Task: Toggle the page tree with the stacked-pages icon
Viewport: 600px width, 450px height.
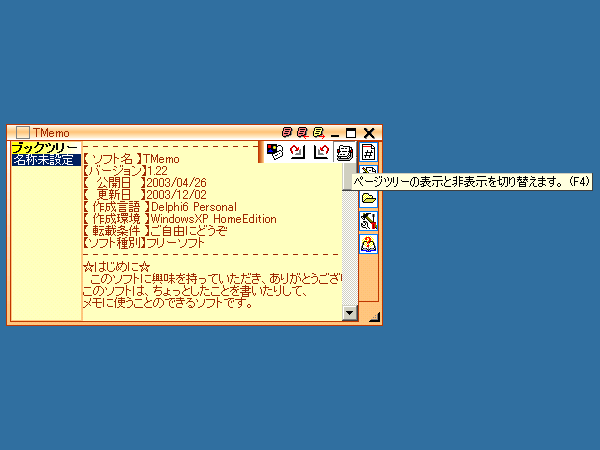Action: 344,152
